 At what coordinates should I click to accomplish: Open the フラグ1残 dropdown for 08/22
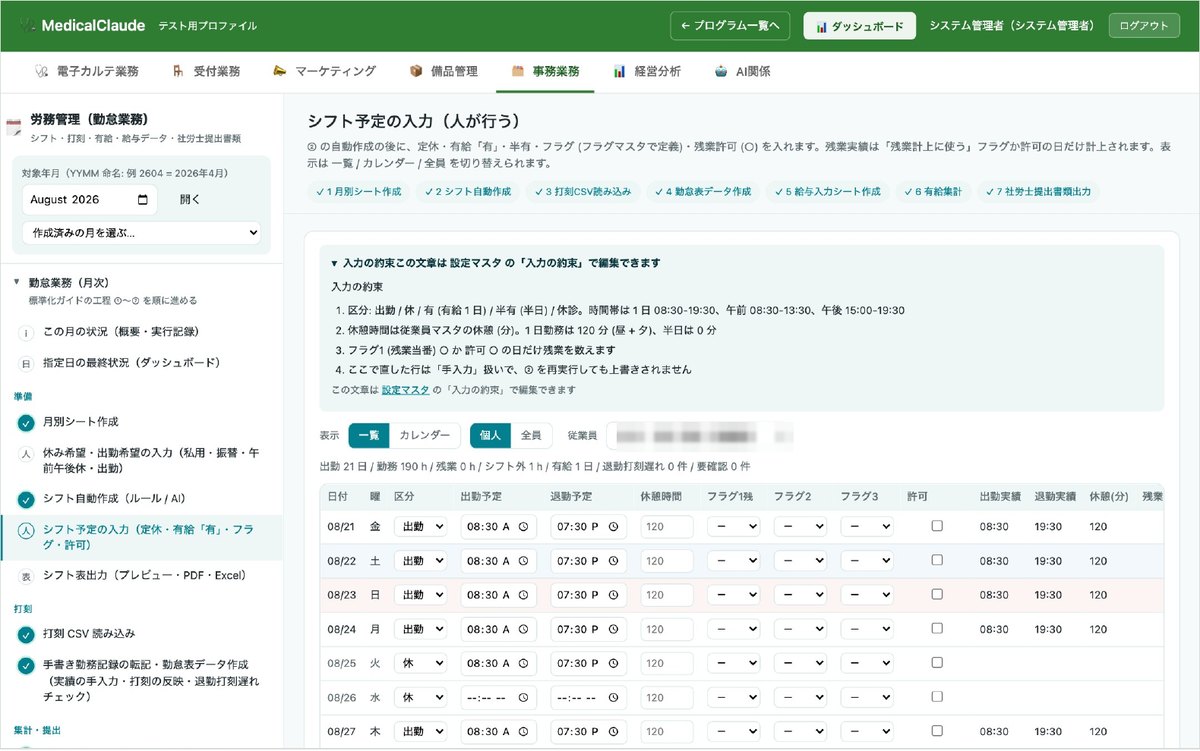pos(733,561)
